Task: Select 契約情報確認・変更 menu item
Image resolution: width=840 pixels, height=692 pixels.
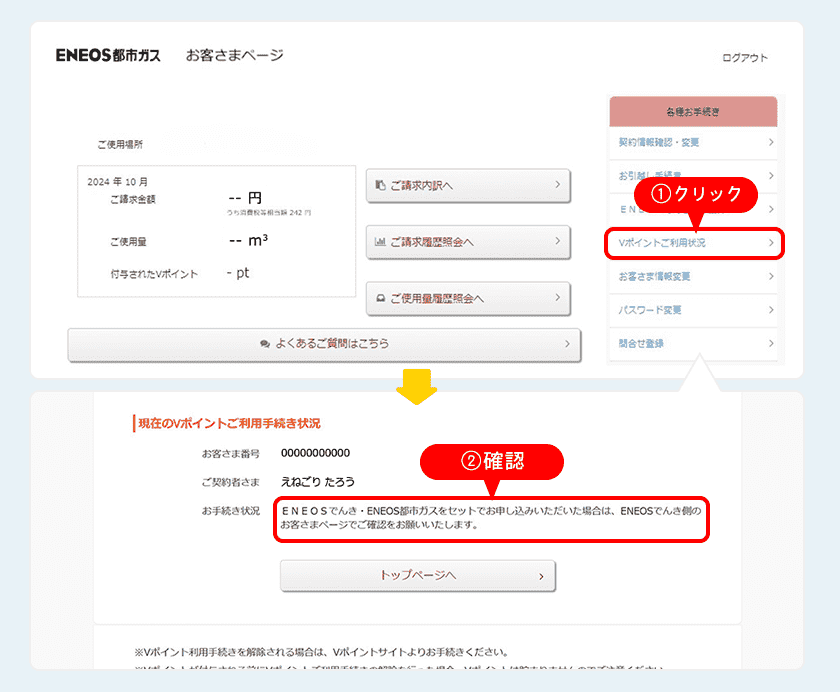Action: coord(693,142)
